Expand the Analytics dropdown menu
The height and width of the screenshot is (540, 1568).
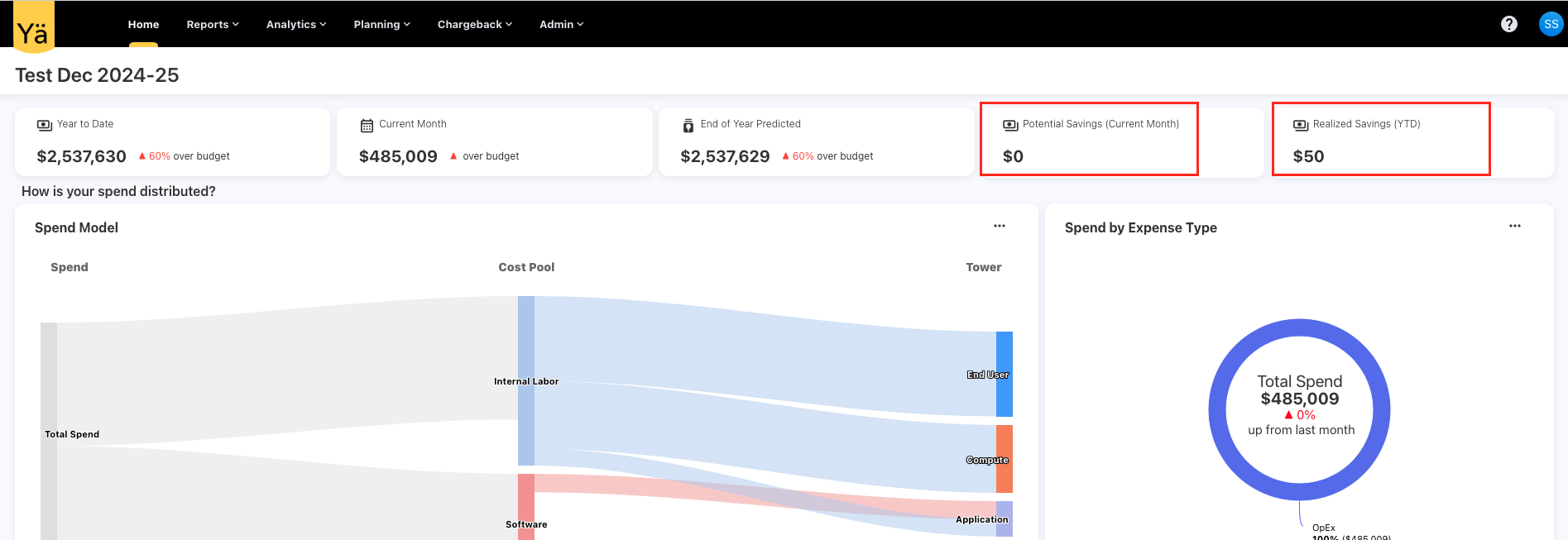(x=296, y=25)
